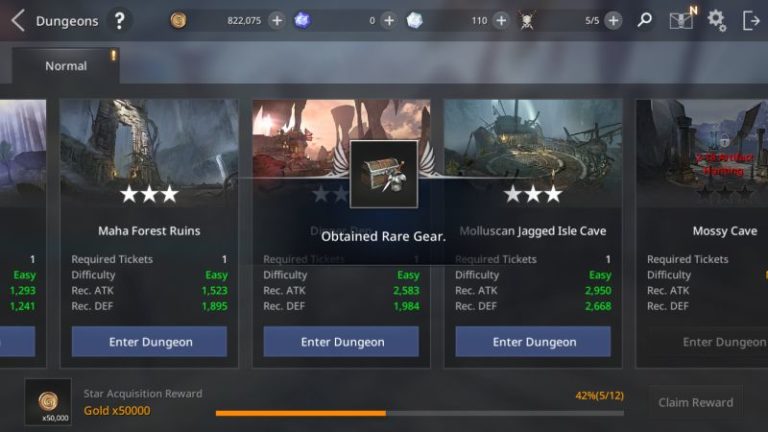The image size is (768, 432).
Task: Select the Maha Forest Ruins thumbnail image
Action: 149,153
